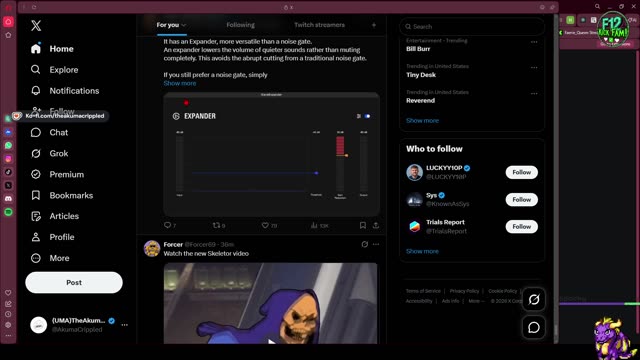
Task: Reply to the Expander post
Action: pyautogui.click(x=167, y=225)
